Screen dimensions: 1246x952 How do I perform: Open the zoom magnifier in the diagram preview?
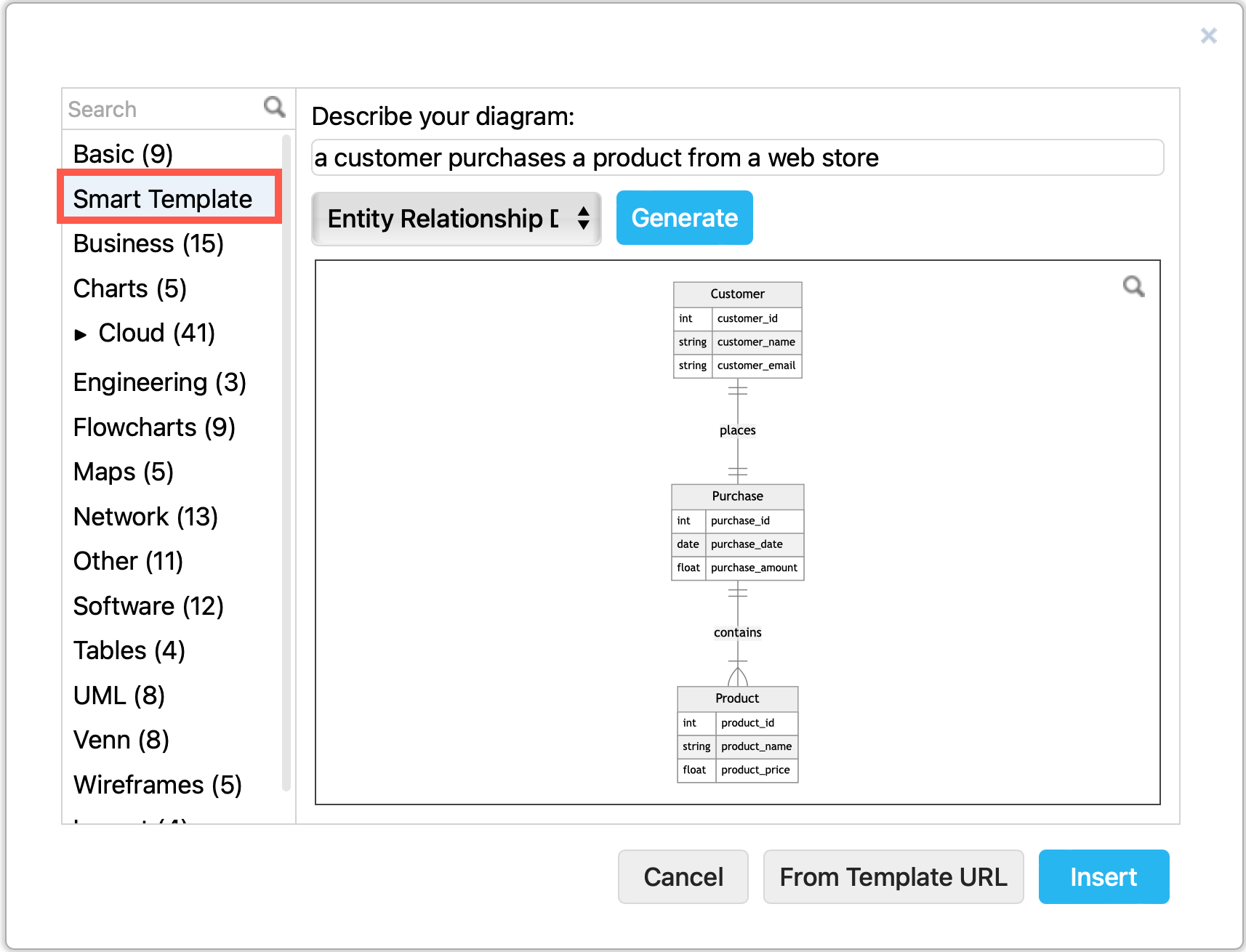click(1134, 287)
